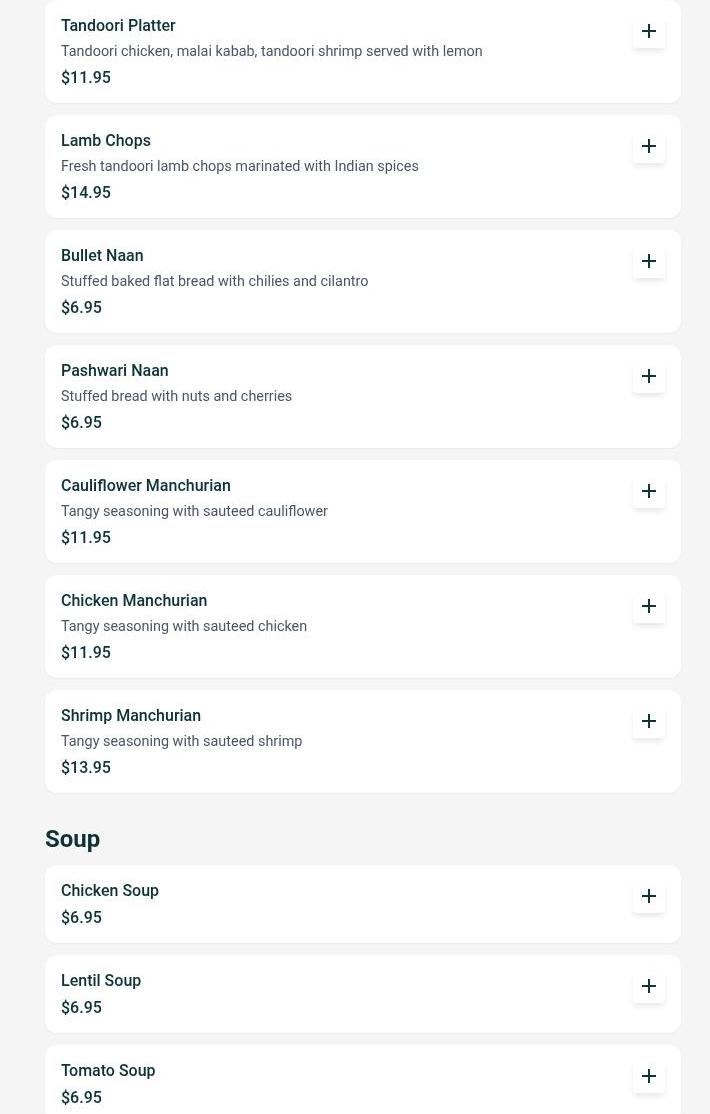The image size is (710, 1114).
Task: Open Cauliflower Manchurian item details
Action: coord(146,485)
